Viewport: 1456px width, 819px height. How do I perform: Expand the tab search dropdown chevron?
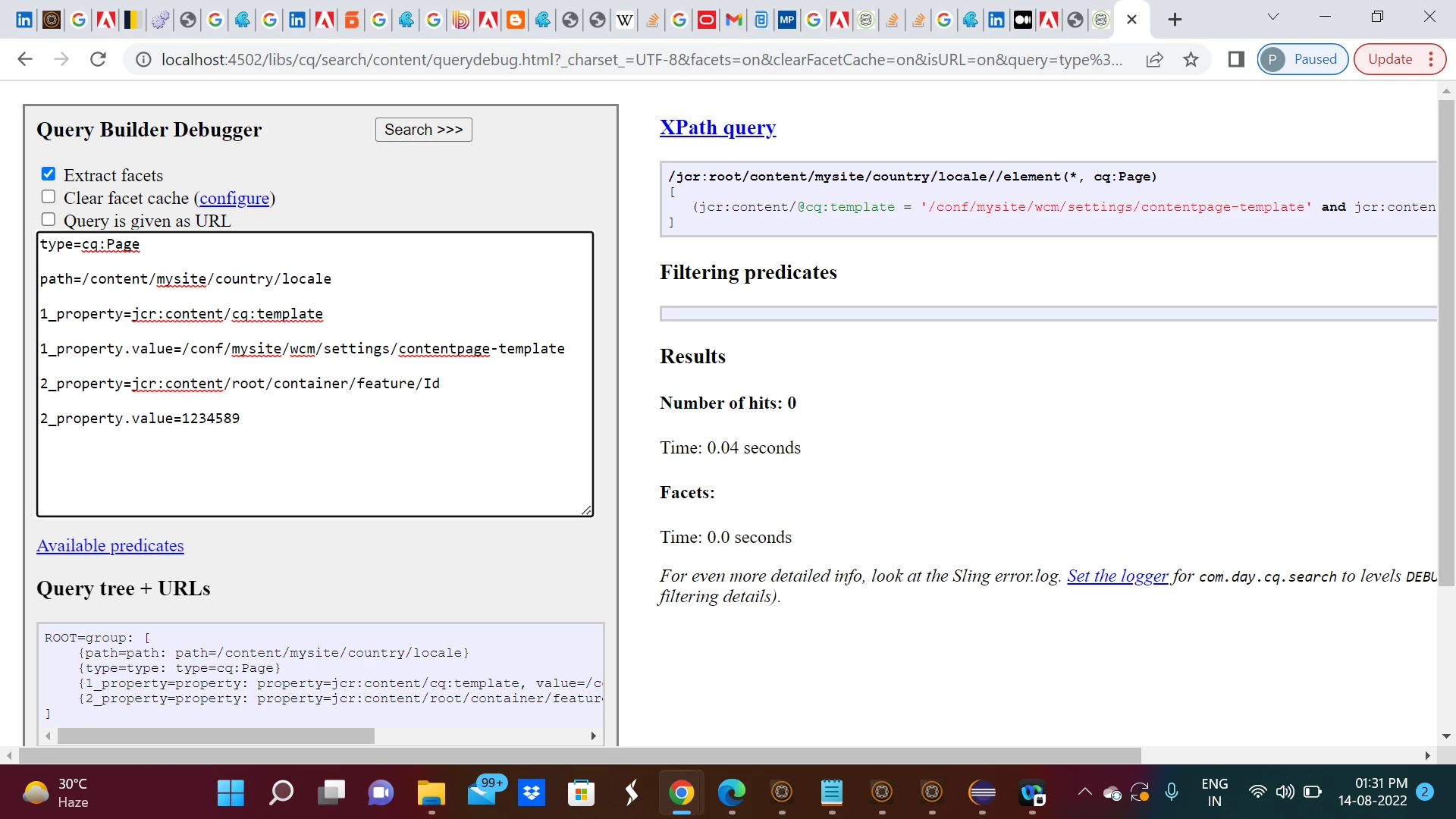pos(1273,17)
